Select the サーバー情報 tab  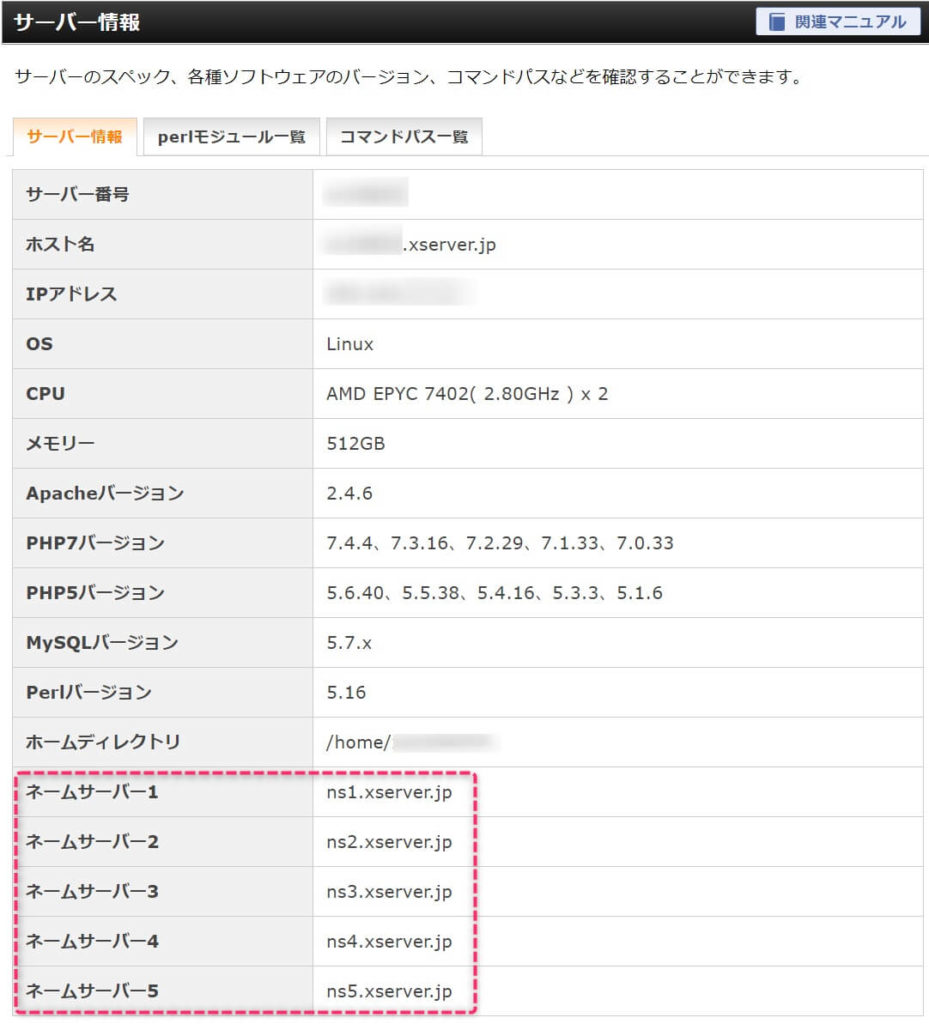click(x=74, y=136)
